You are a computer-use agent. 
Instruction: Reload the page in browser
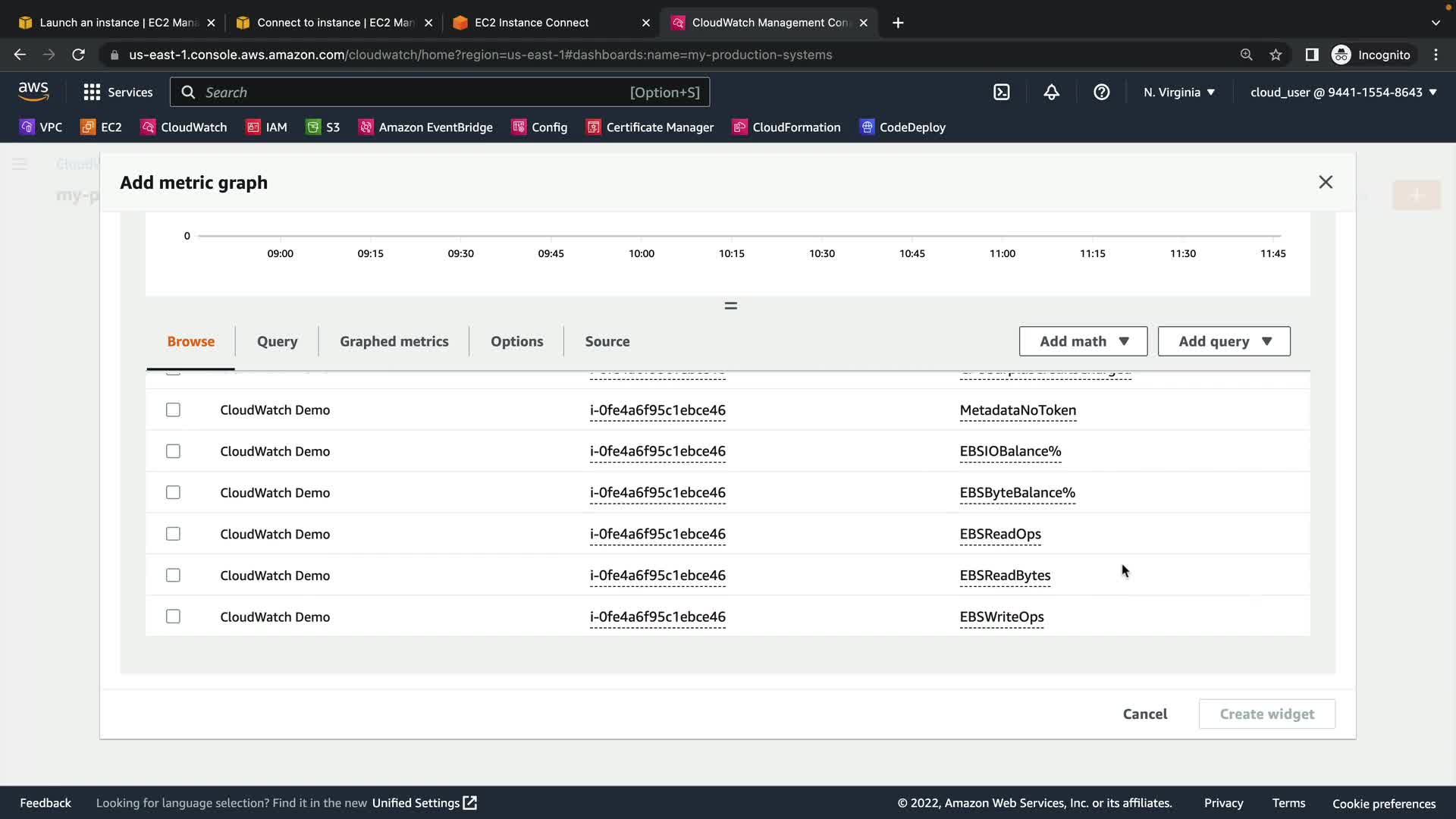pos(78,55)
